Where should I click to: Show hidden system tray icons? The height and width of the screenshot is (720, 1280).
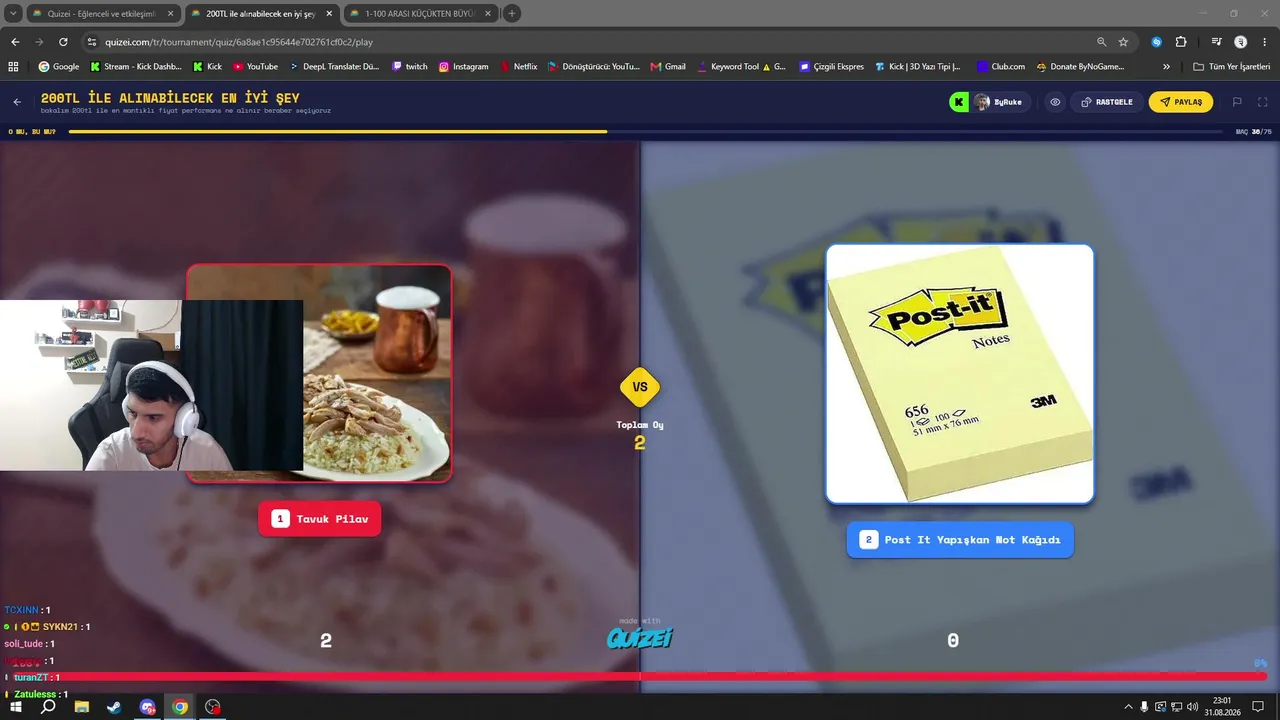[x=1129, y=707]
